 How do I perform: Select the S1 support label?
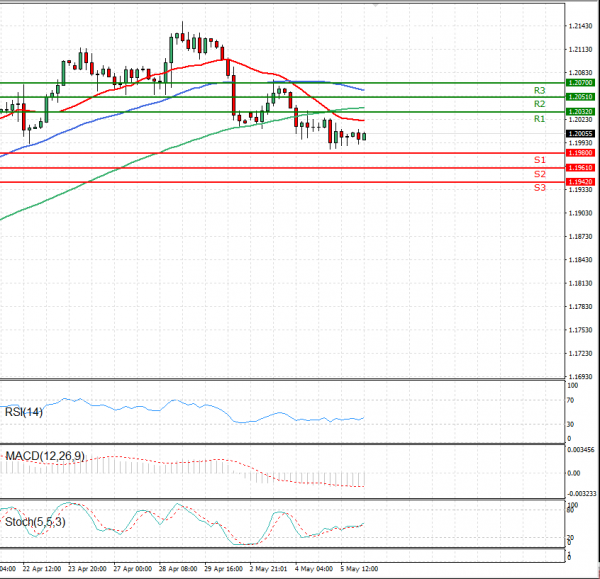(540, 160)
